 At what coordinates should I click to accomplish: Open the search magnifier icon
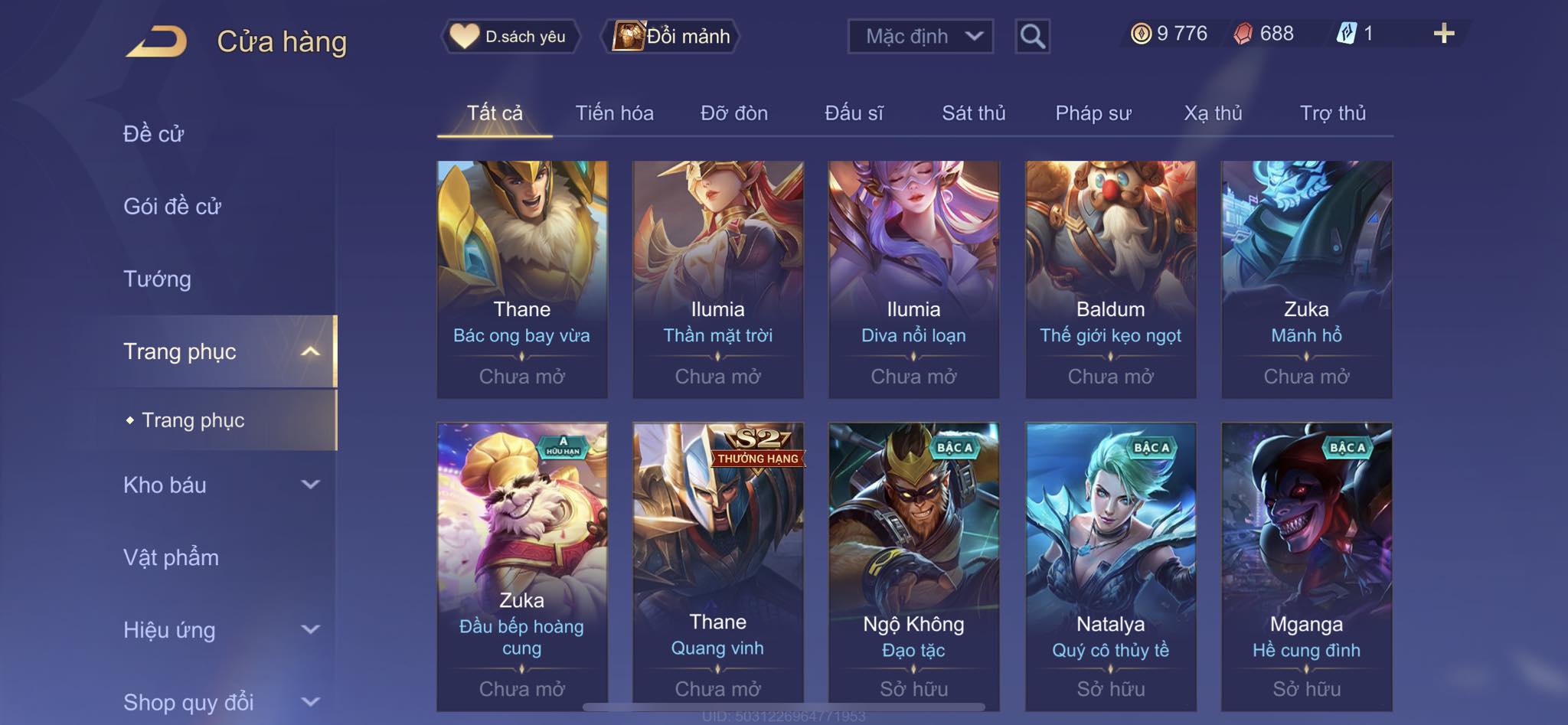[x=1032, y=36]
